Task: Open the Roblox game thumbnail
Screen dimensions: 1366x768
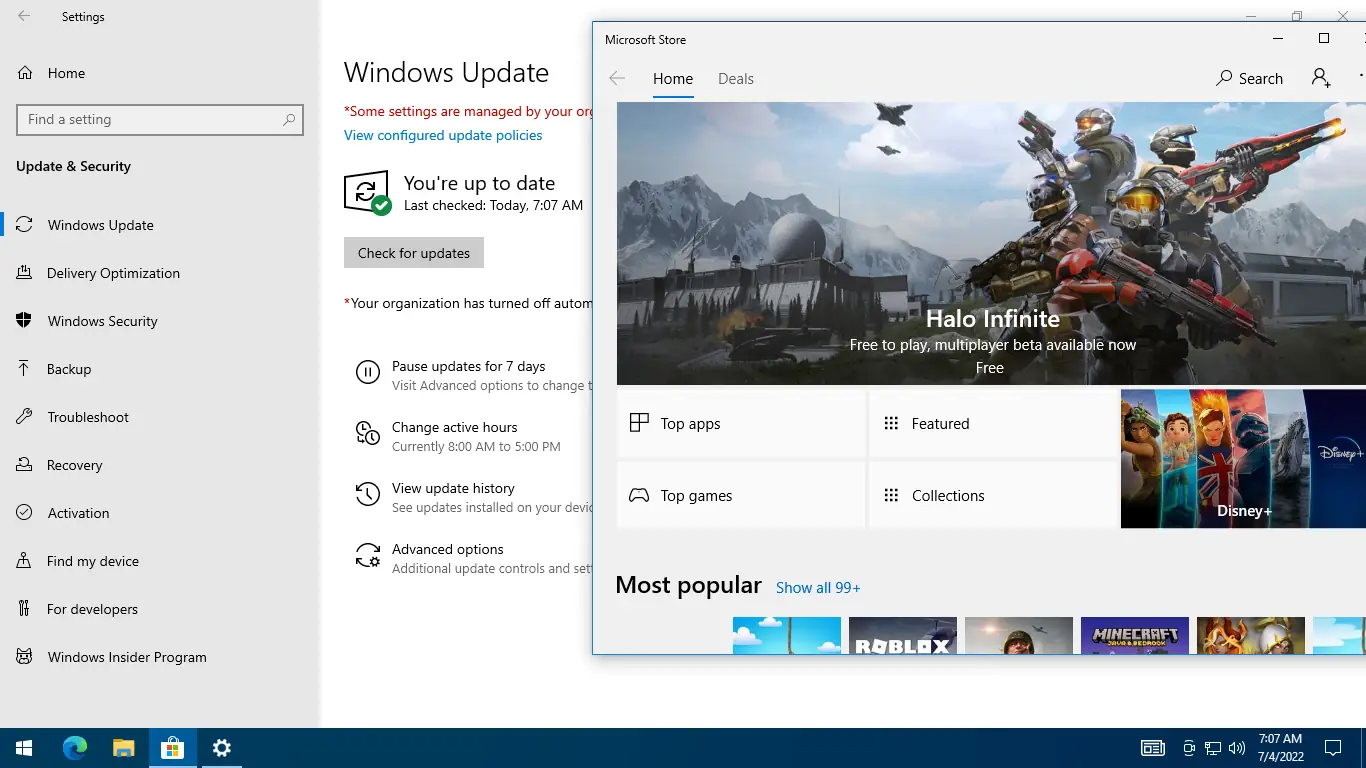Action: pyautogui.click(x=903, y=636)
